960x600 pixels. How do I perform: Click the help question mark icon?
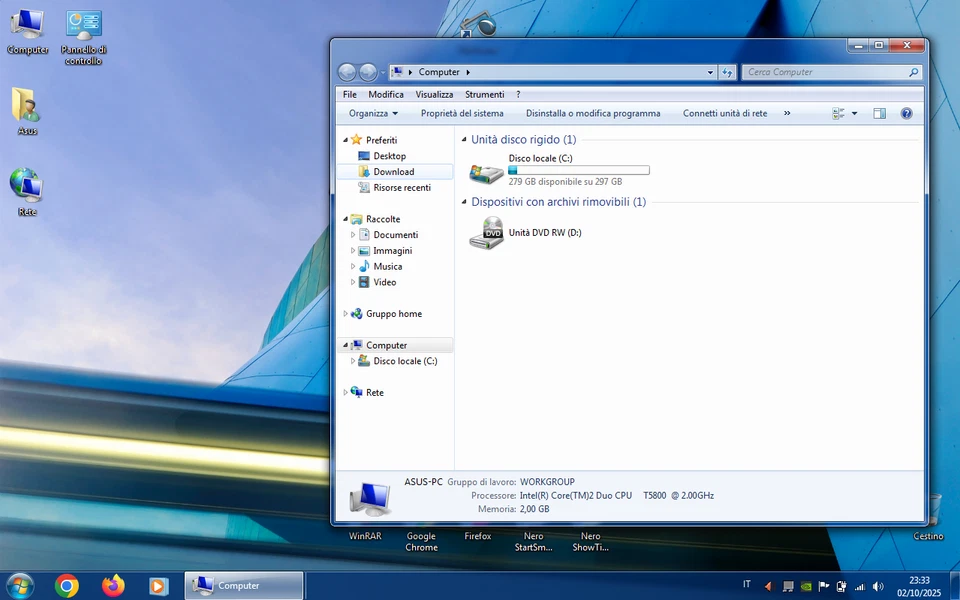pos(906,114)
